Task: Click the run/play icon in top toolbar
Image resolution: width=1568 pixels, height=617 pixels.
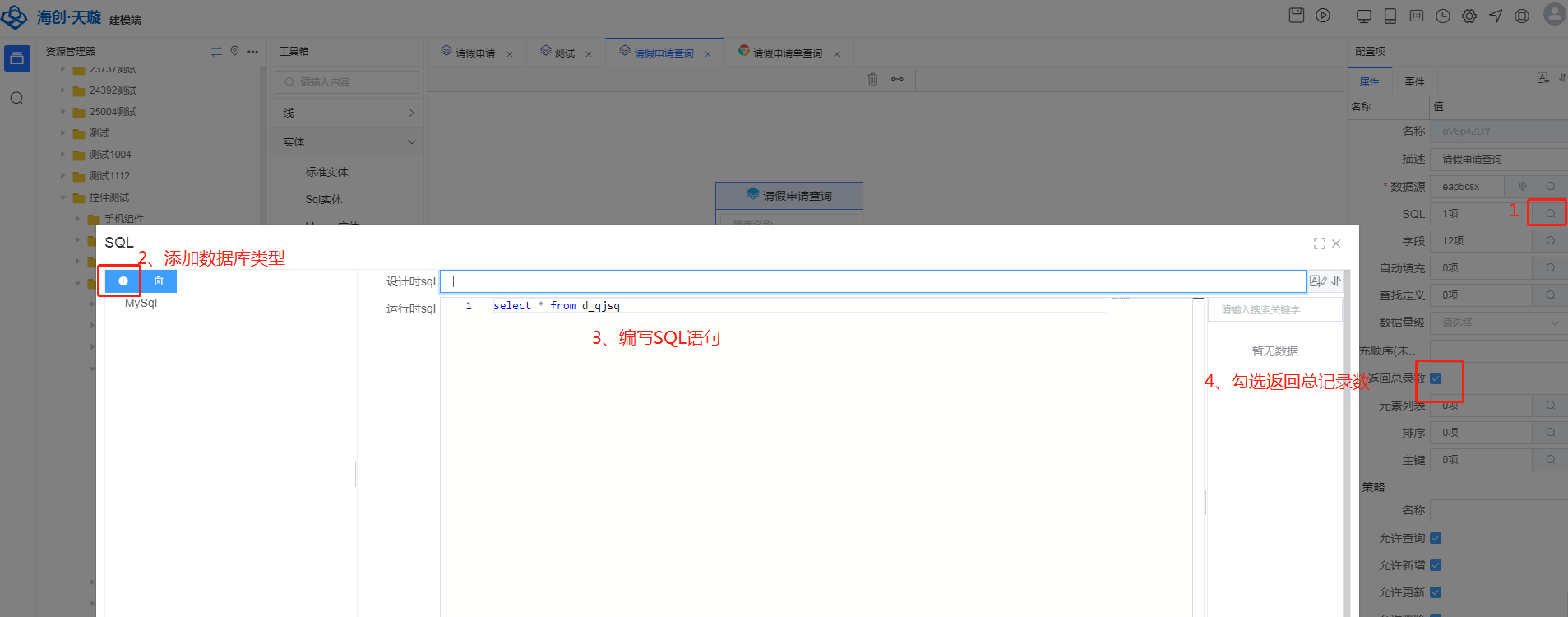Action: tap(1323, 16)
